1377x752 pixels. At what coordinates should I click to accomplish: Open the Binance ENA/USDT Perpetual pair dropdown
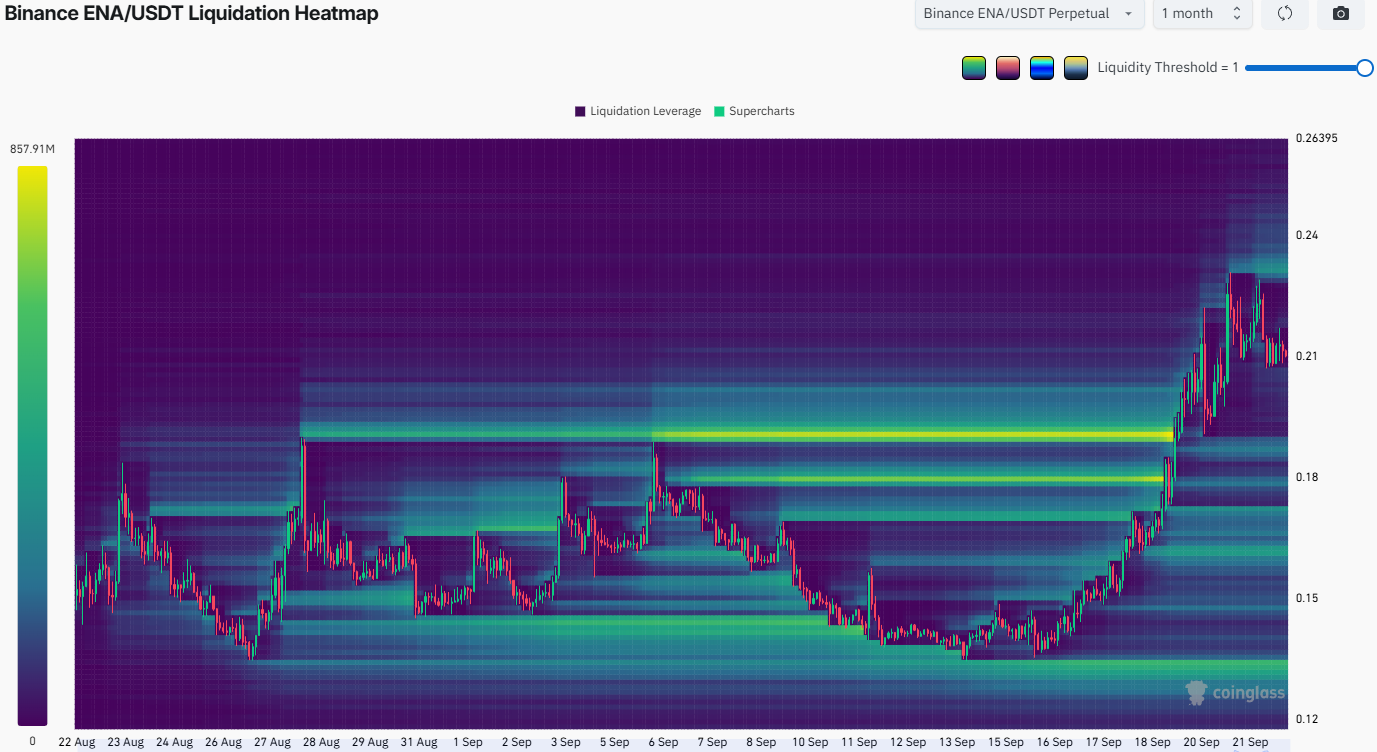pyautogui.click(x=1029, y=14)
